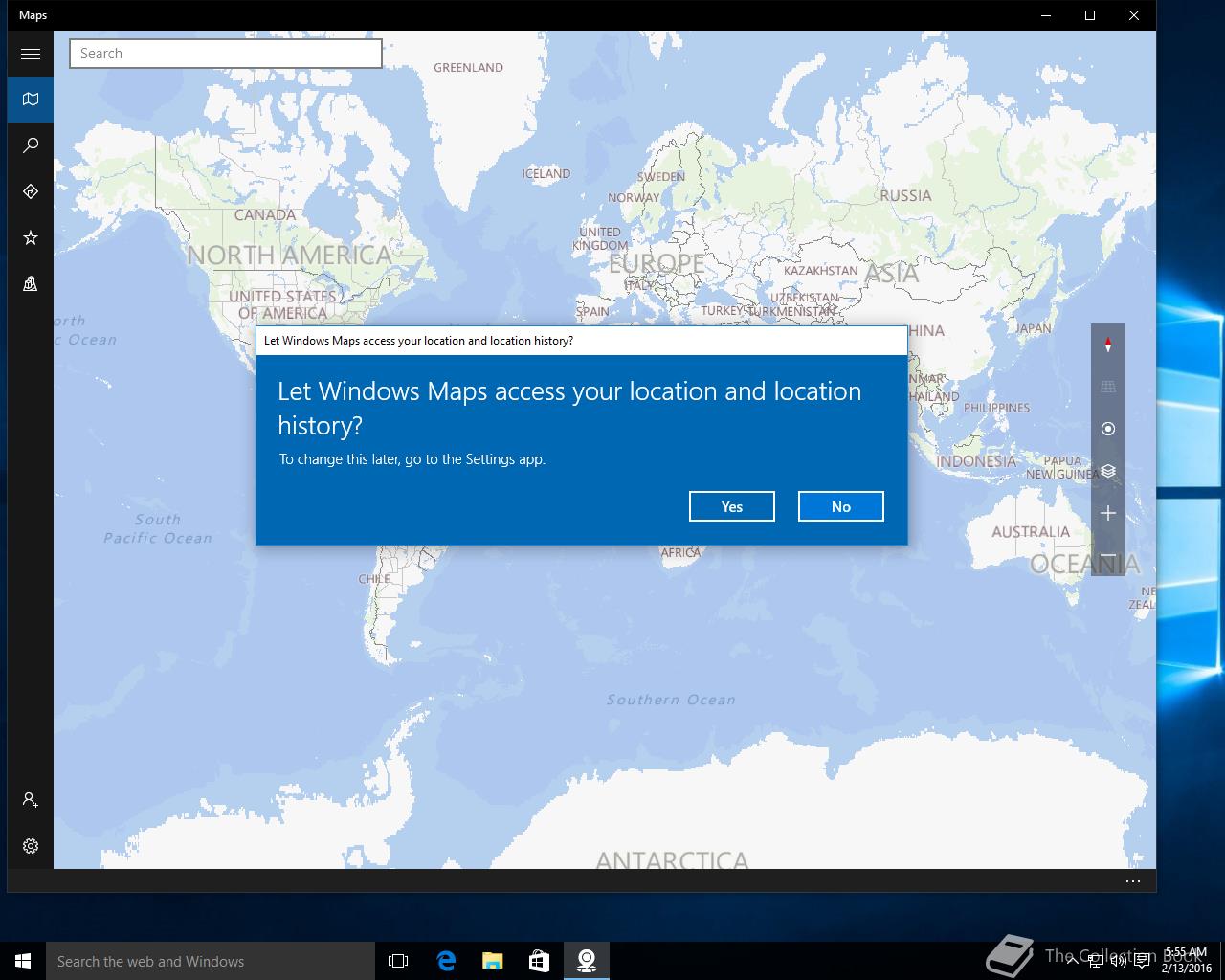Open Directions from the sidebar
Image resolution: width=1225 pixels, height=980 pixels.
coord(31,191)
